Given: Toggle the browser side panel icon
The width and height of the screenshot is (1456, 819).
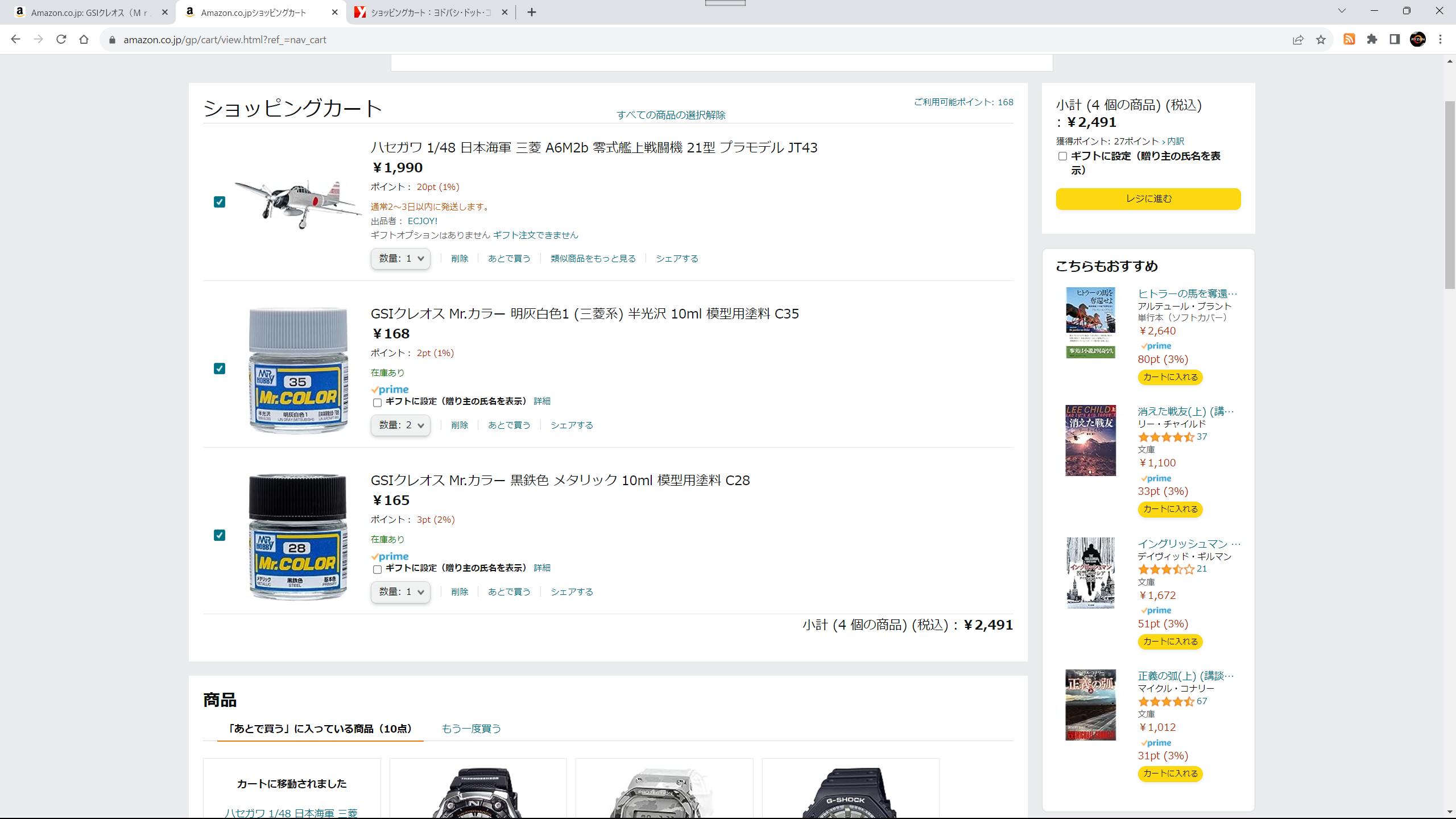Looking at the screenshot, I should [x=1395, y=39].
